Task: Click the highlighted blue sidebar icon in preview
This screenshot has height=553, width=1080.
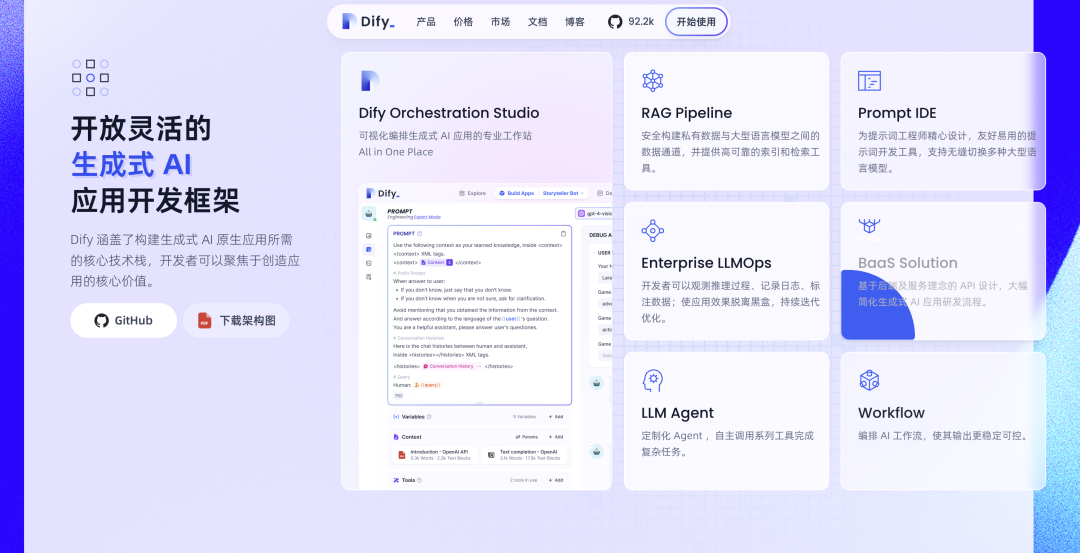Action: pyautogui.click(x=369, y=249)
